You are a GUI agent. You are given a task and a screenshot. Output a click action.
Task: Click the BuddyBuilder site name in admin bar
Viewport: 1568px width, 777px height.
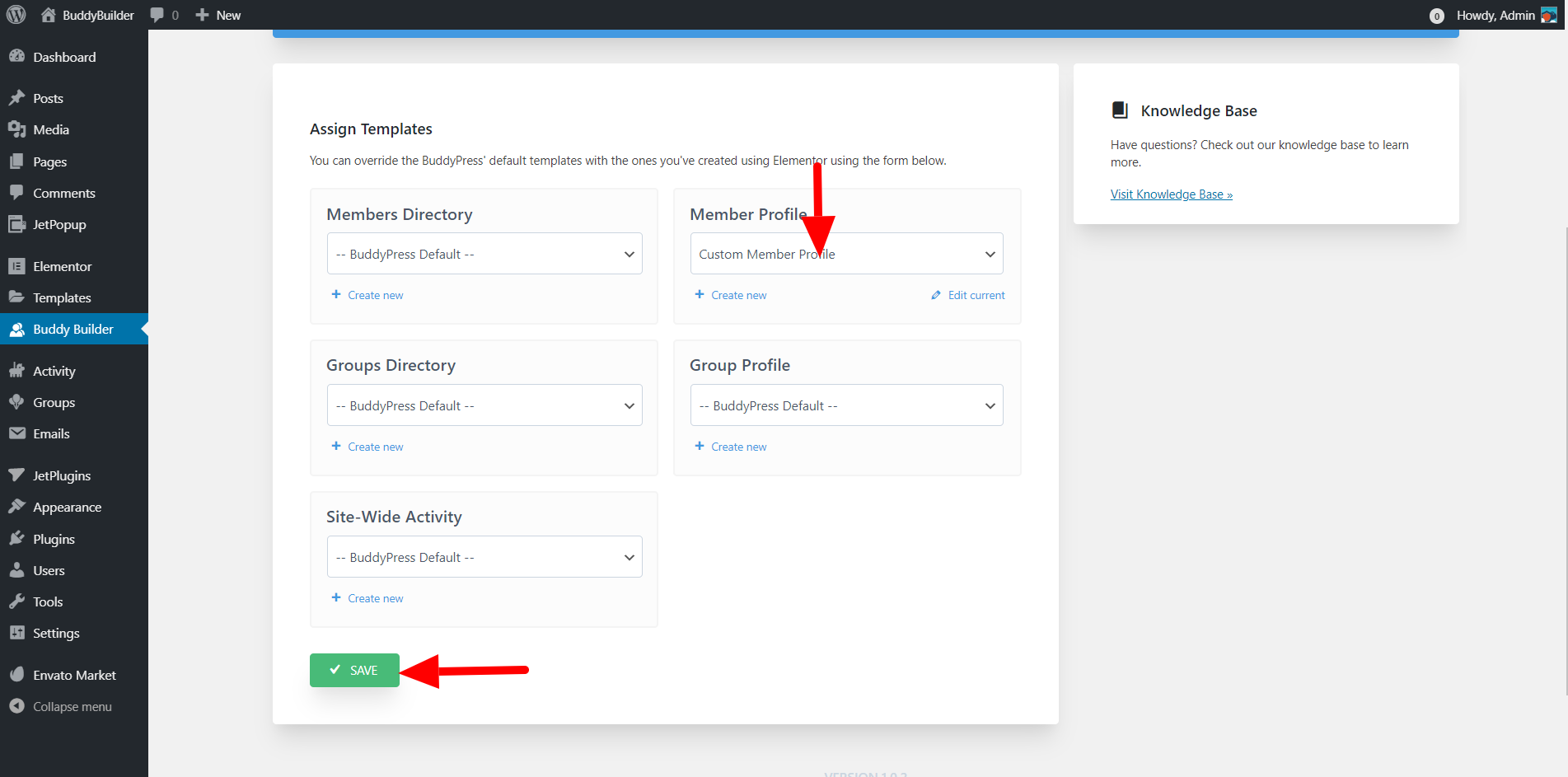click(98, 16)
